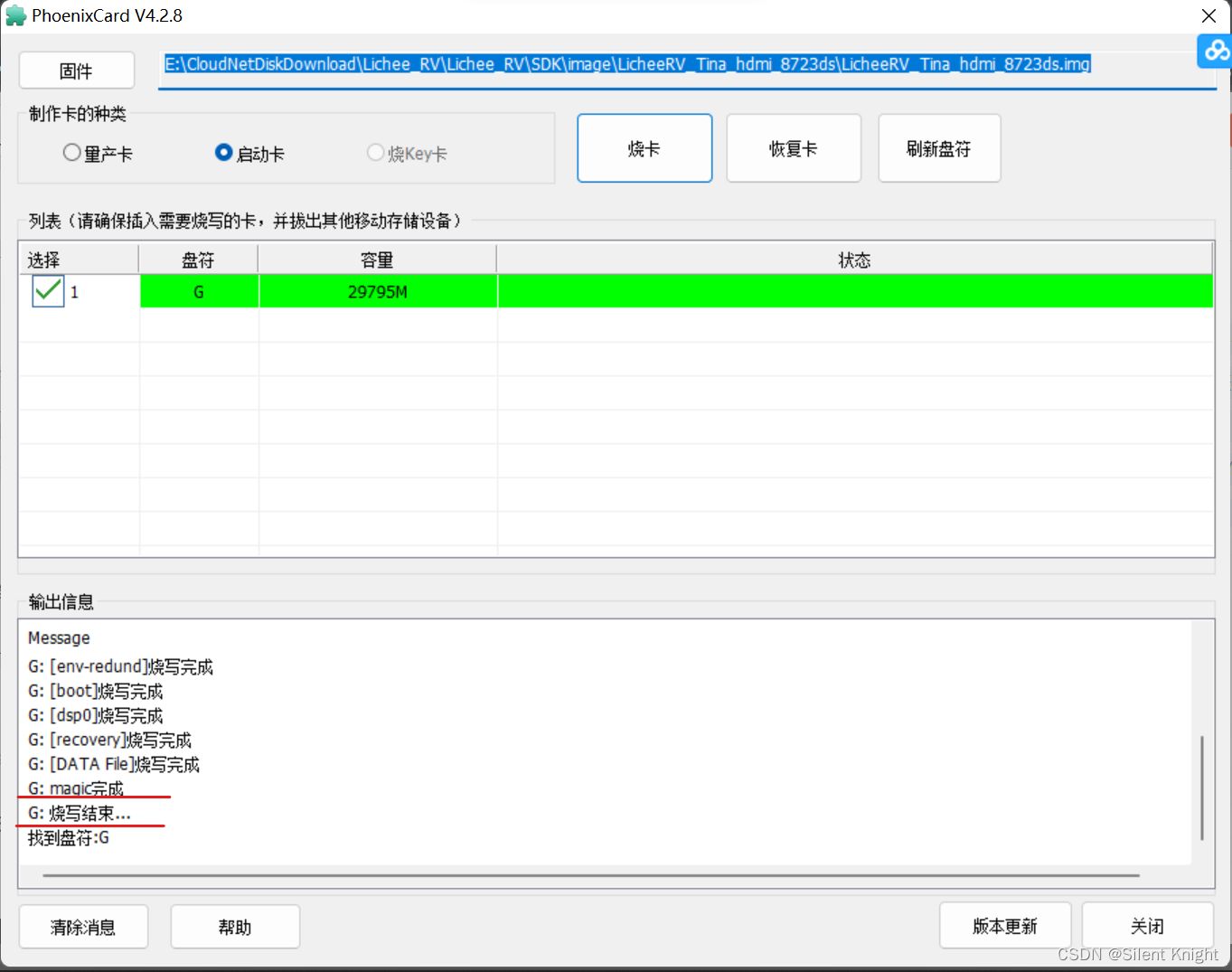
Task: Select log line 找到盘符:G
Action: pos(68,837)
